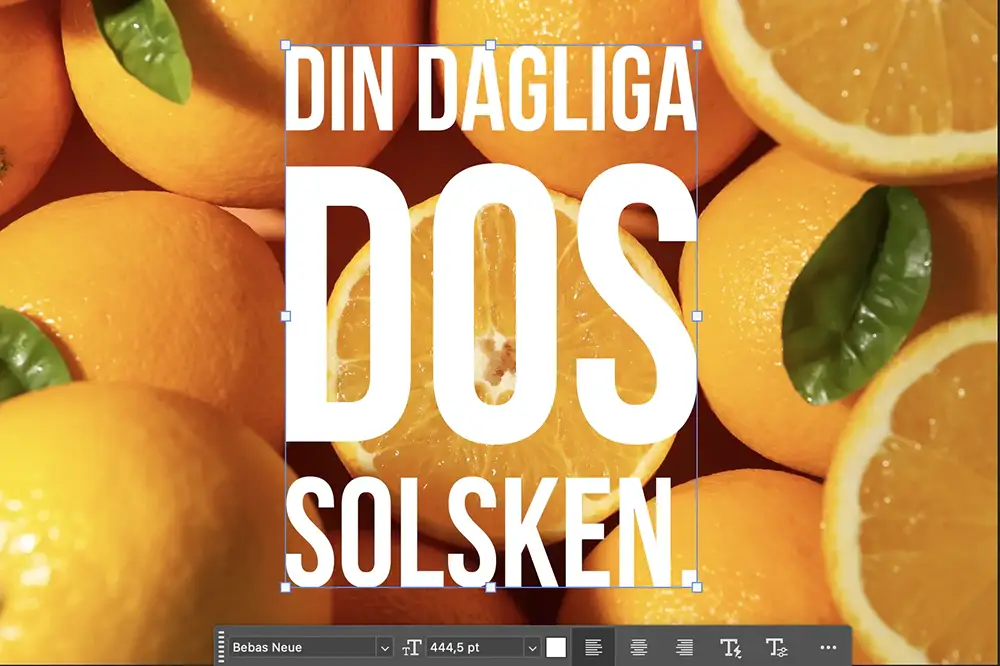1000x666 pixels.
Task: Open the font size dropdown chevron
Action: point(532,648)
